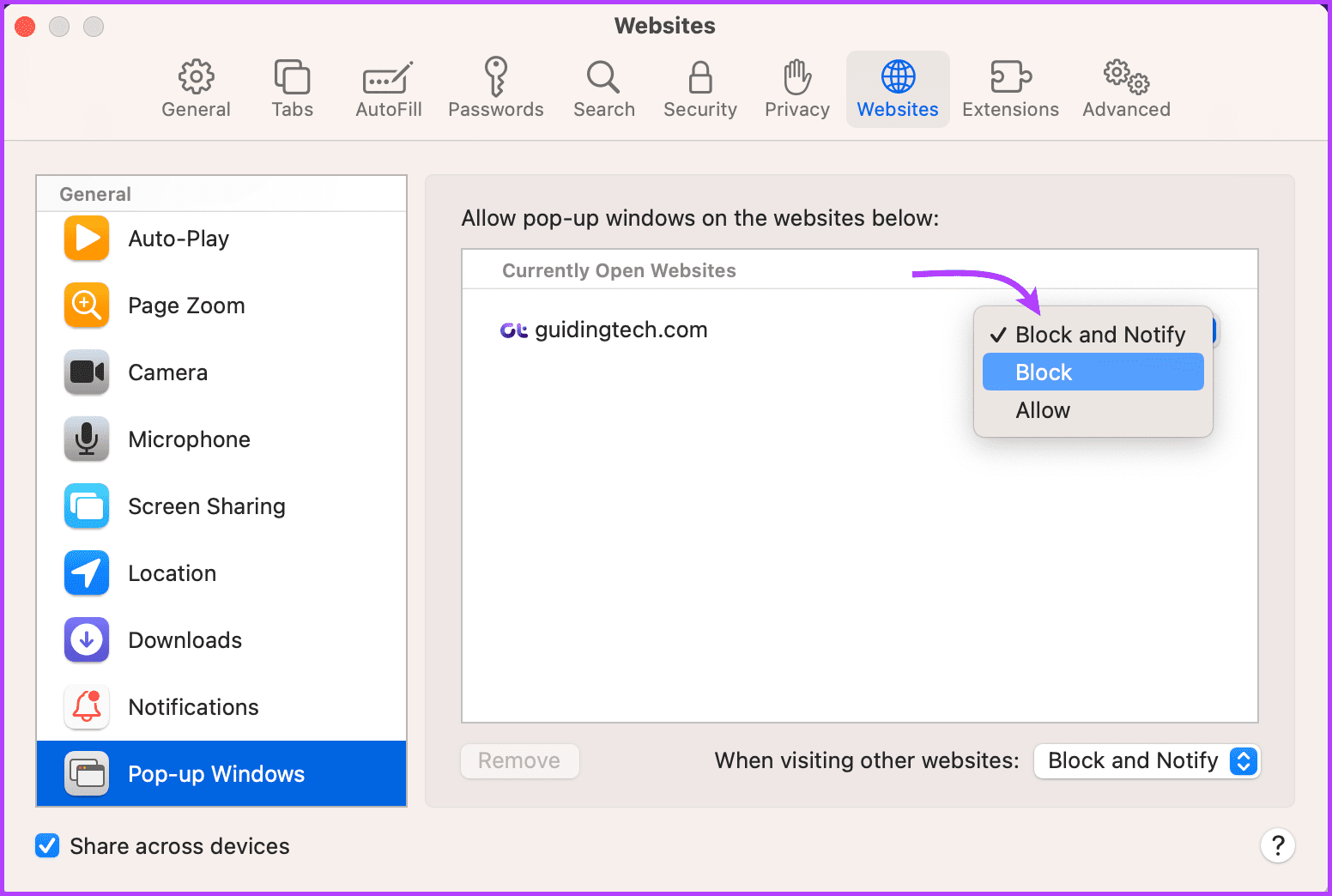Select Screen Sharing in the sidebar

tap(86, 506)
